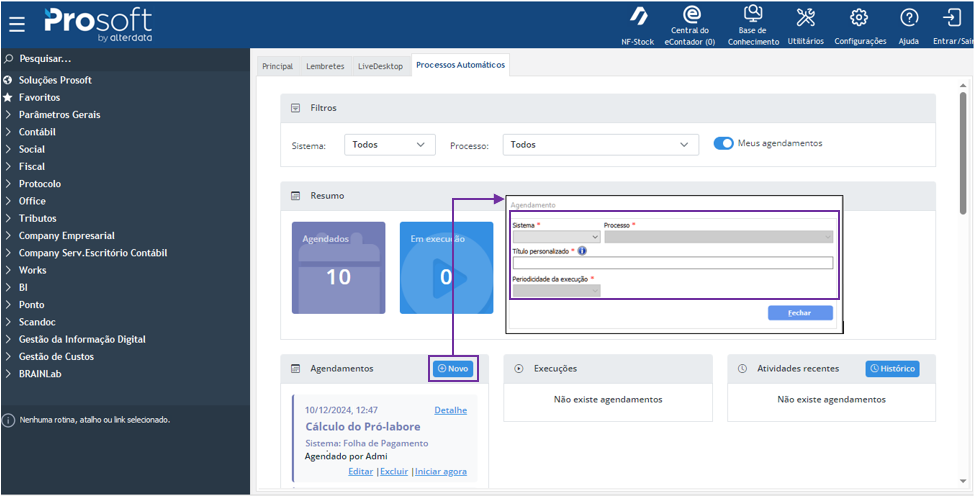The image size is (975, 497).
Task: Expand the Company Empresarial tree item
Action: (x=8, y=236)
